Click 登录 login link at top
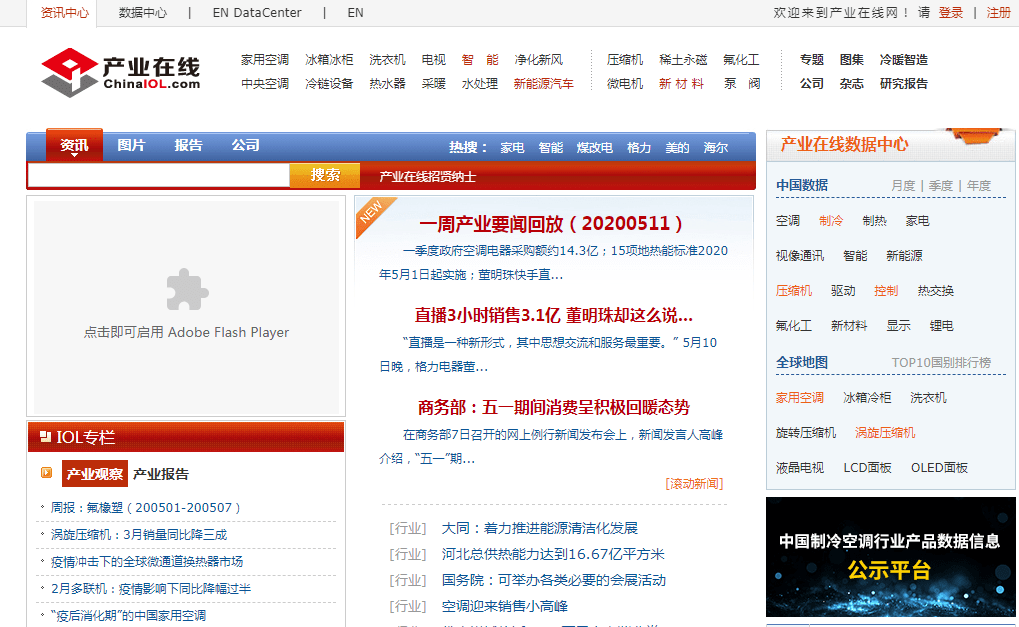 [951, 13]
